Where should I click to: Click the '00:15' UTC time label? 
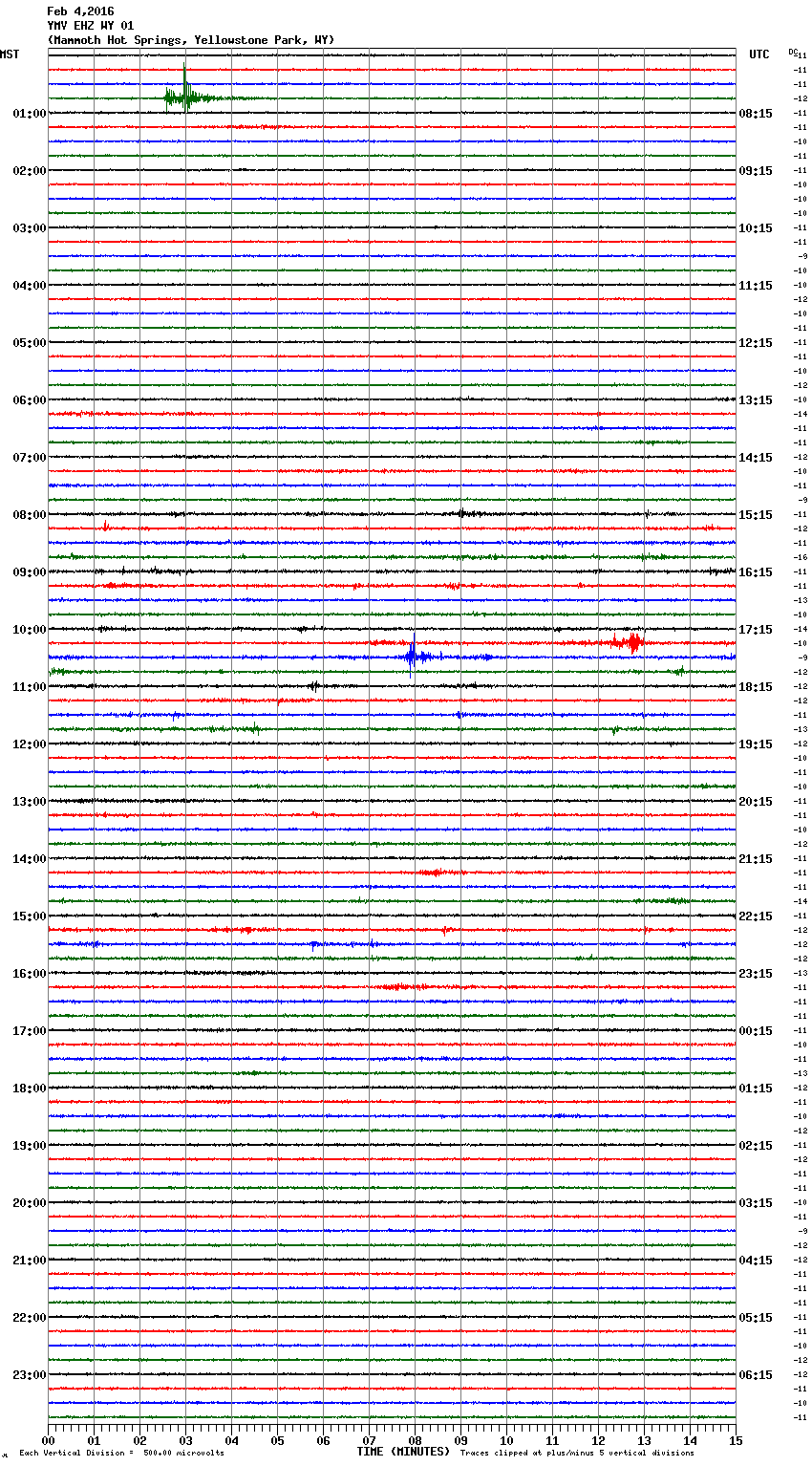pos(756,1031)
